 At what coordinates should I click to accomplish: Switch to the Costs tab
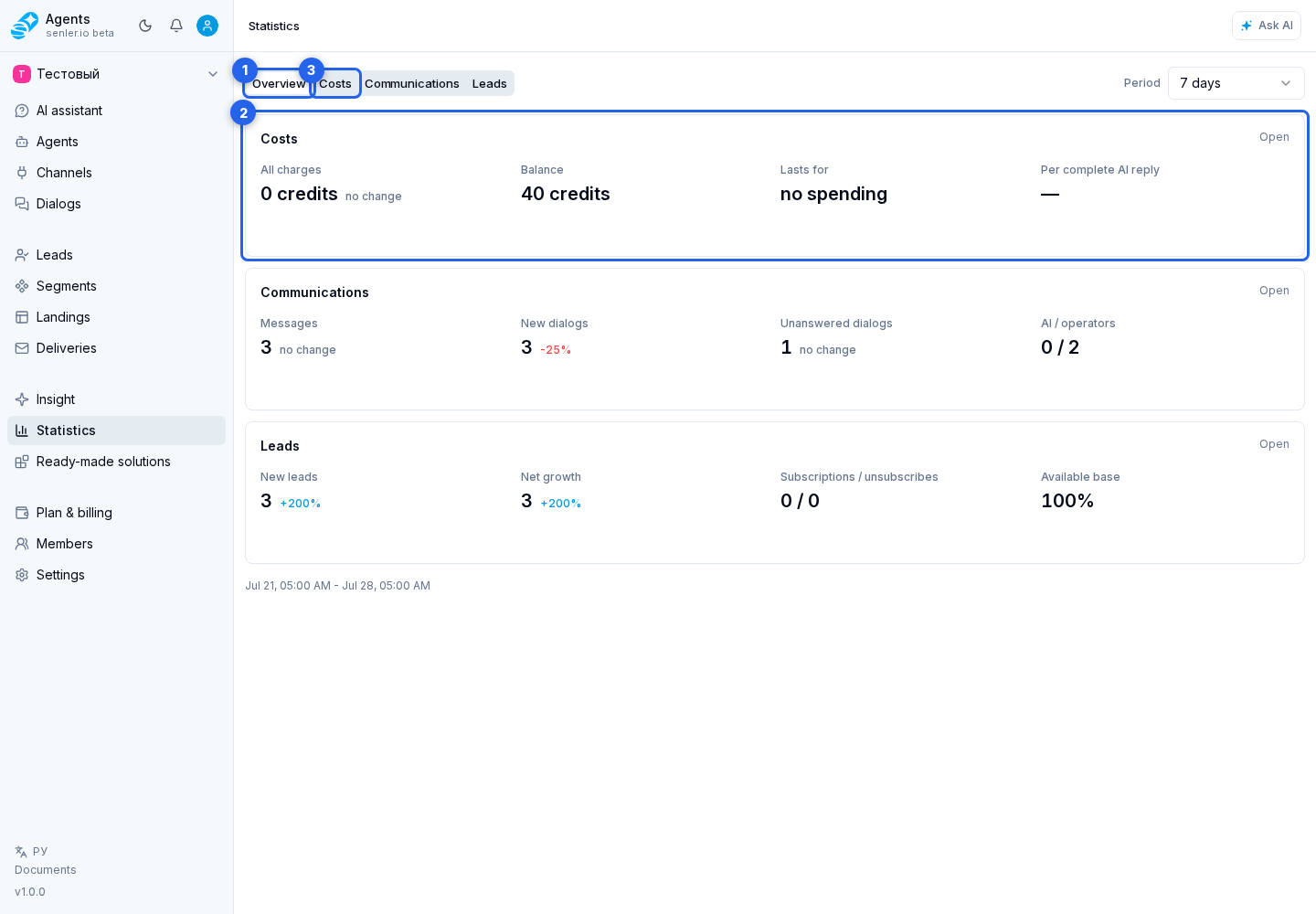click(335, 83)
